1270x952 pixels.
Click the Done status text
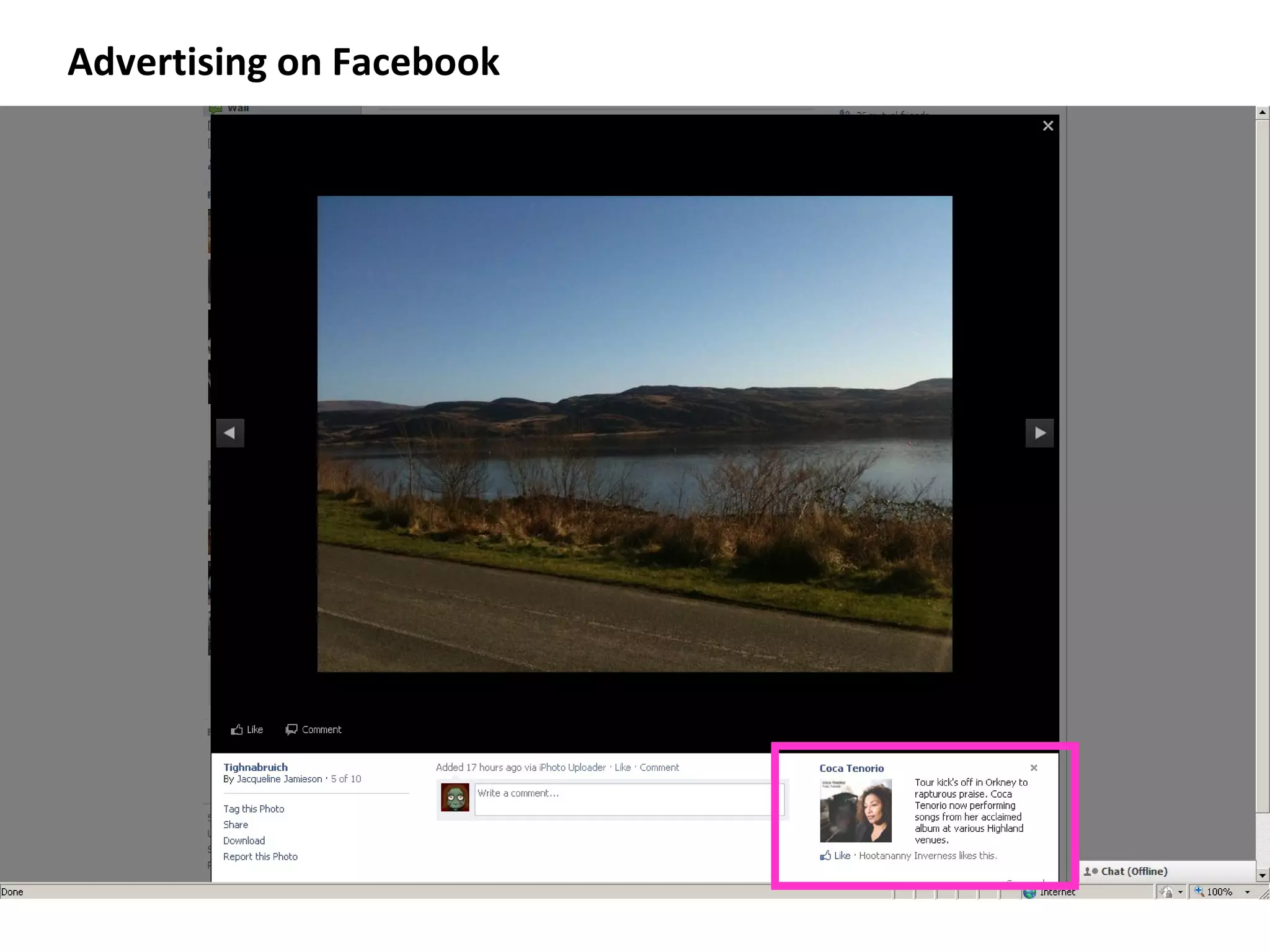[12, 892]
